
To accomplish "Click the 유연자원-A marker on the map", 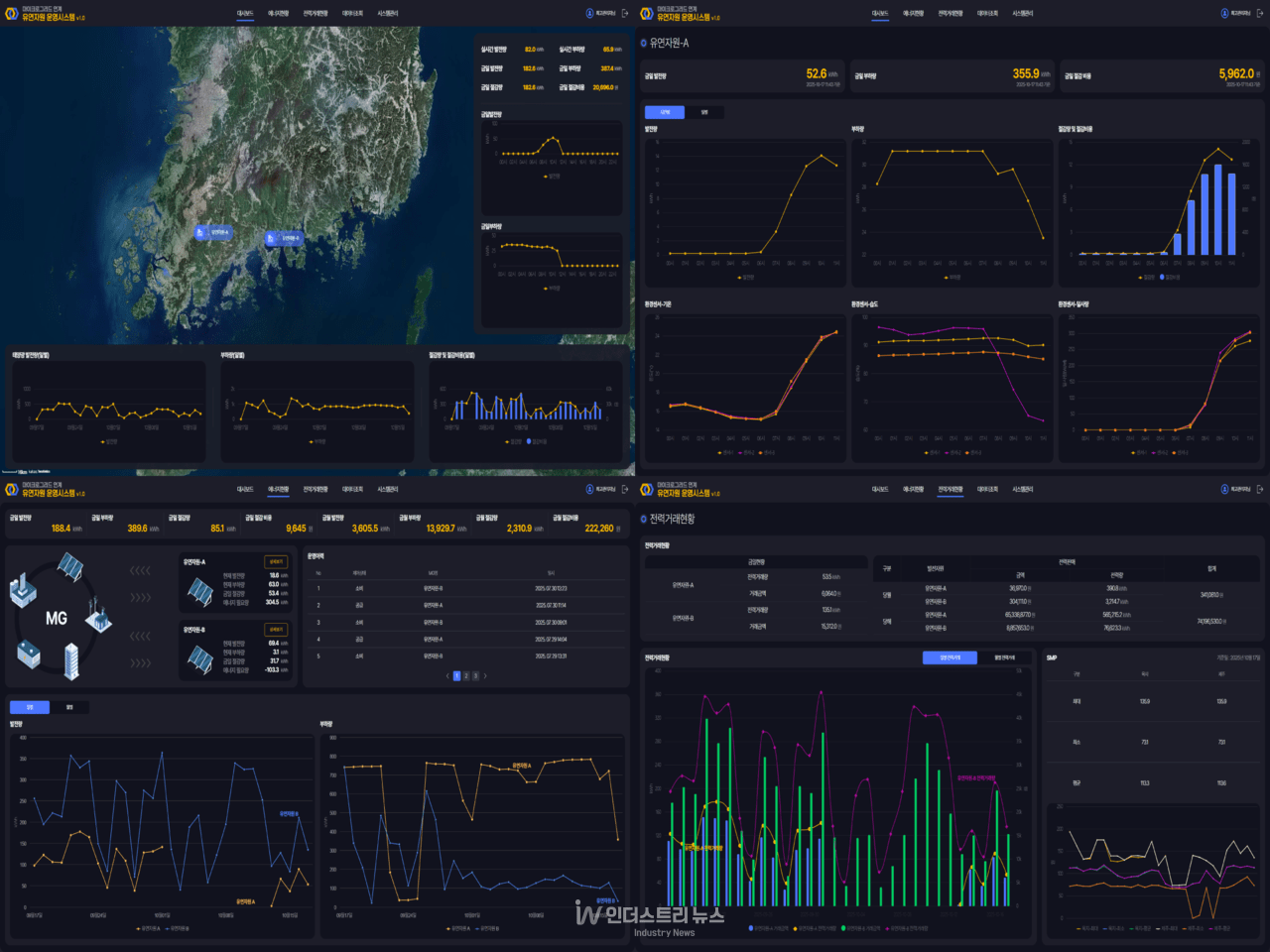I will tap(213, 232).
